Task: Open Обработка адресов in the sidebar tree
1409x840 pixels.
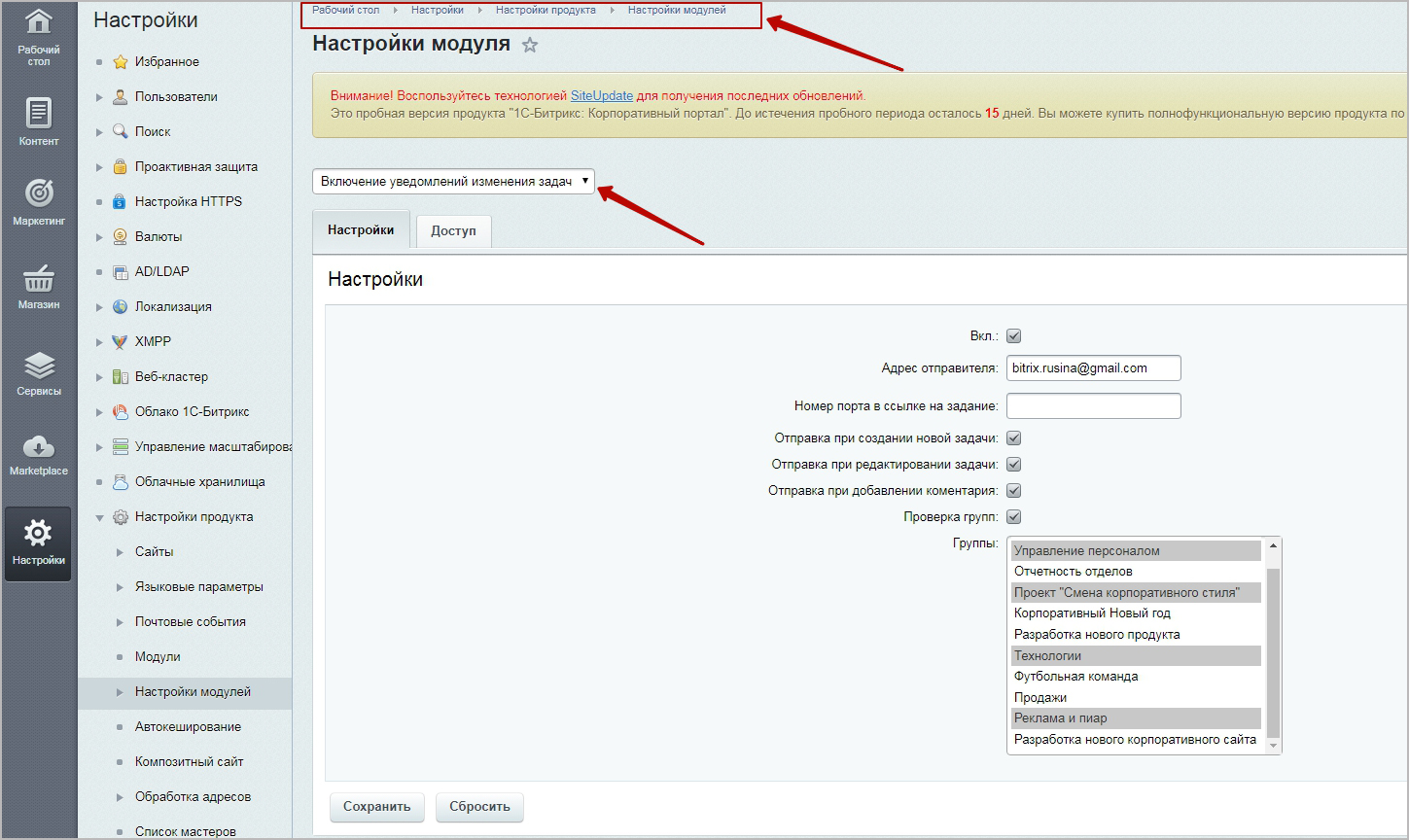Action: pyautogui.click(x=193, y=796)
